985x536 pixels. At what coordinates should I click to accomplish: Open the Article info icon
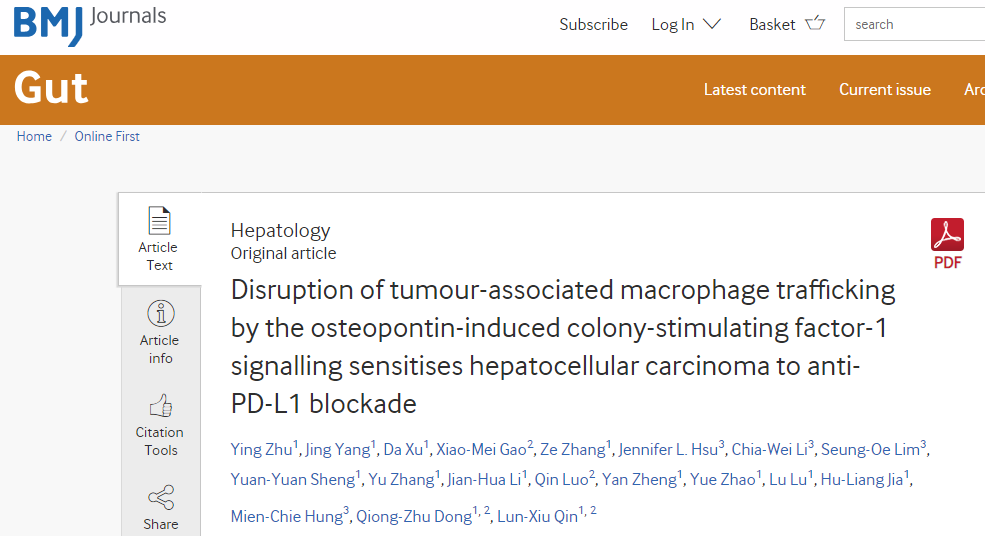tap(161, 313)
